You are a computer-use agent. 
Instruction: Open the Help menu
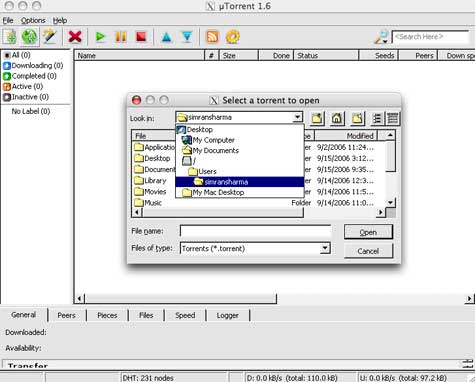point(60,21)
